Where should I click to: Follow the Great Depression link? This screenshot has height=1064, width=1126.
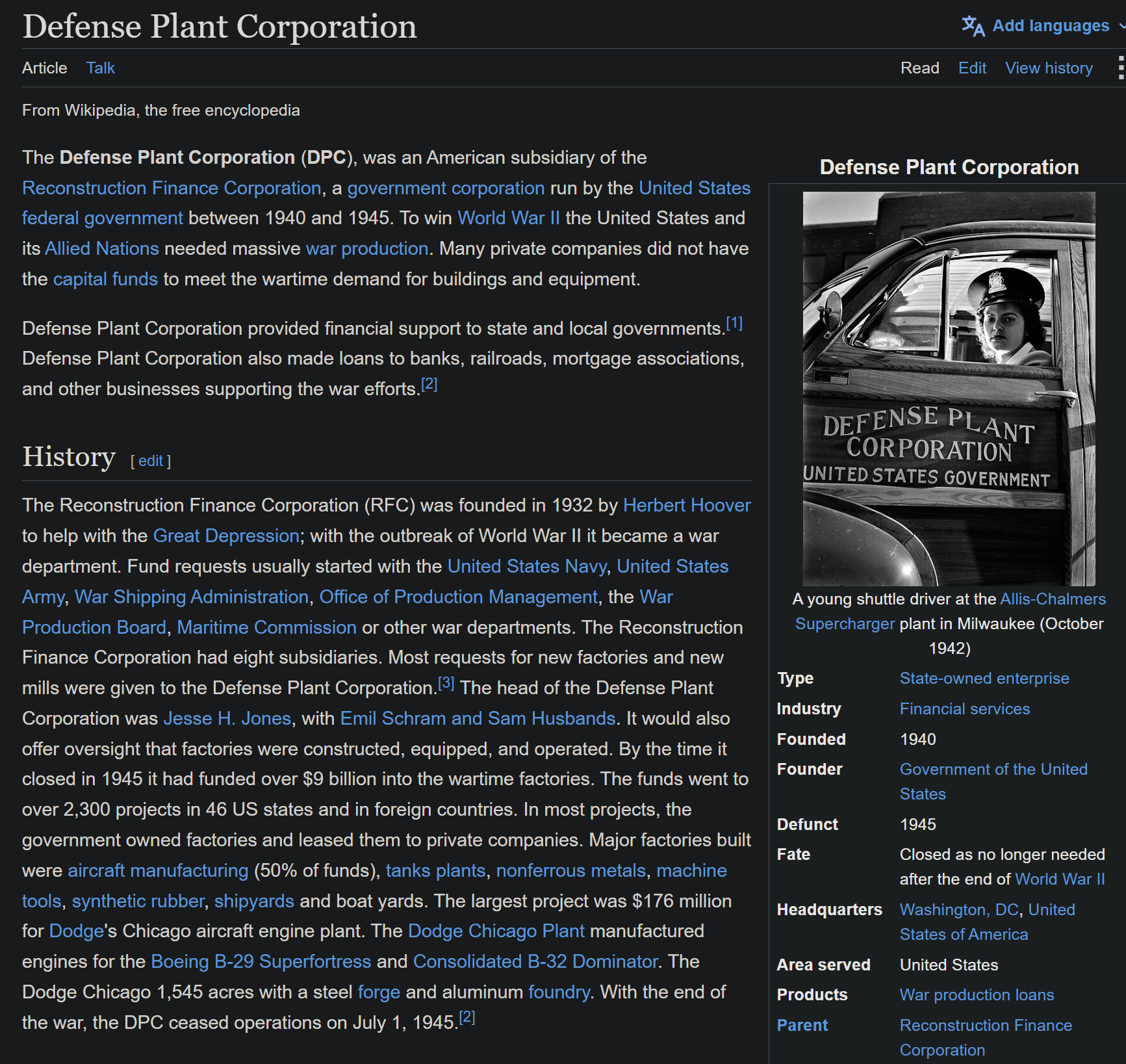[x=226, y=536]
